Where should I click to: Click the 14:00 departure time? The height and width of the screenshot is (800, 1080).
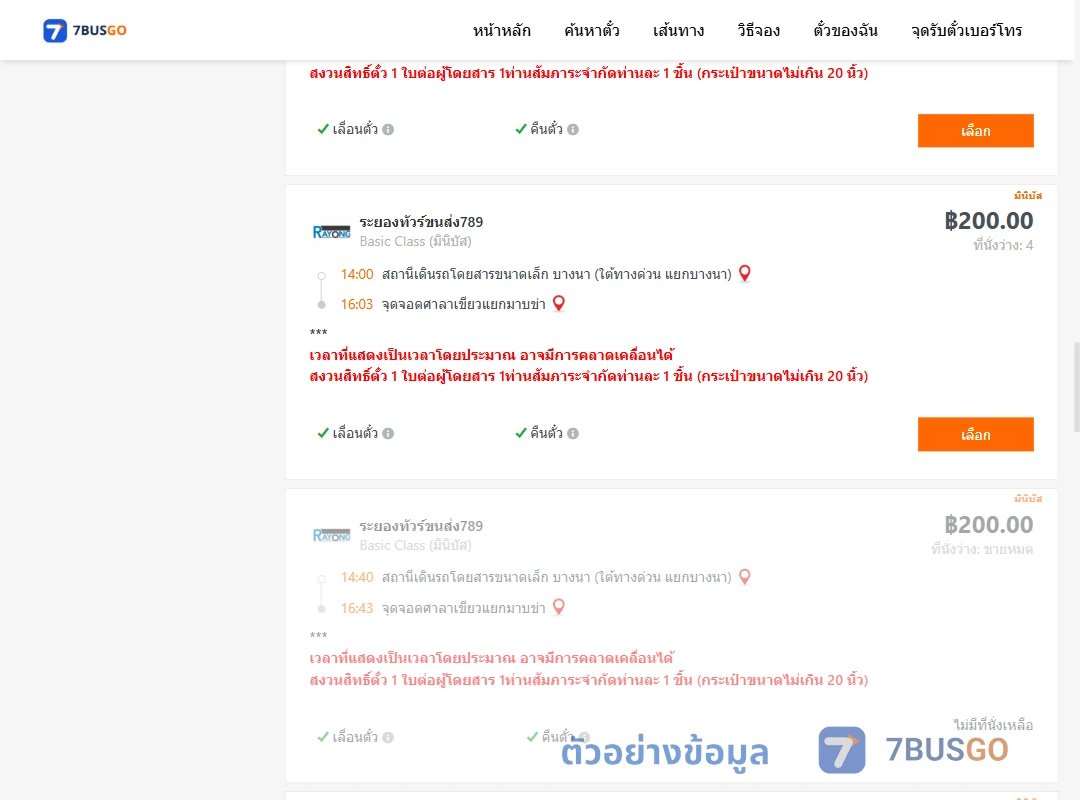click(x=357, y=274)
